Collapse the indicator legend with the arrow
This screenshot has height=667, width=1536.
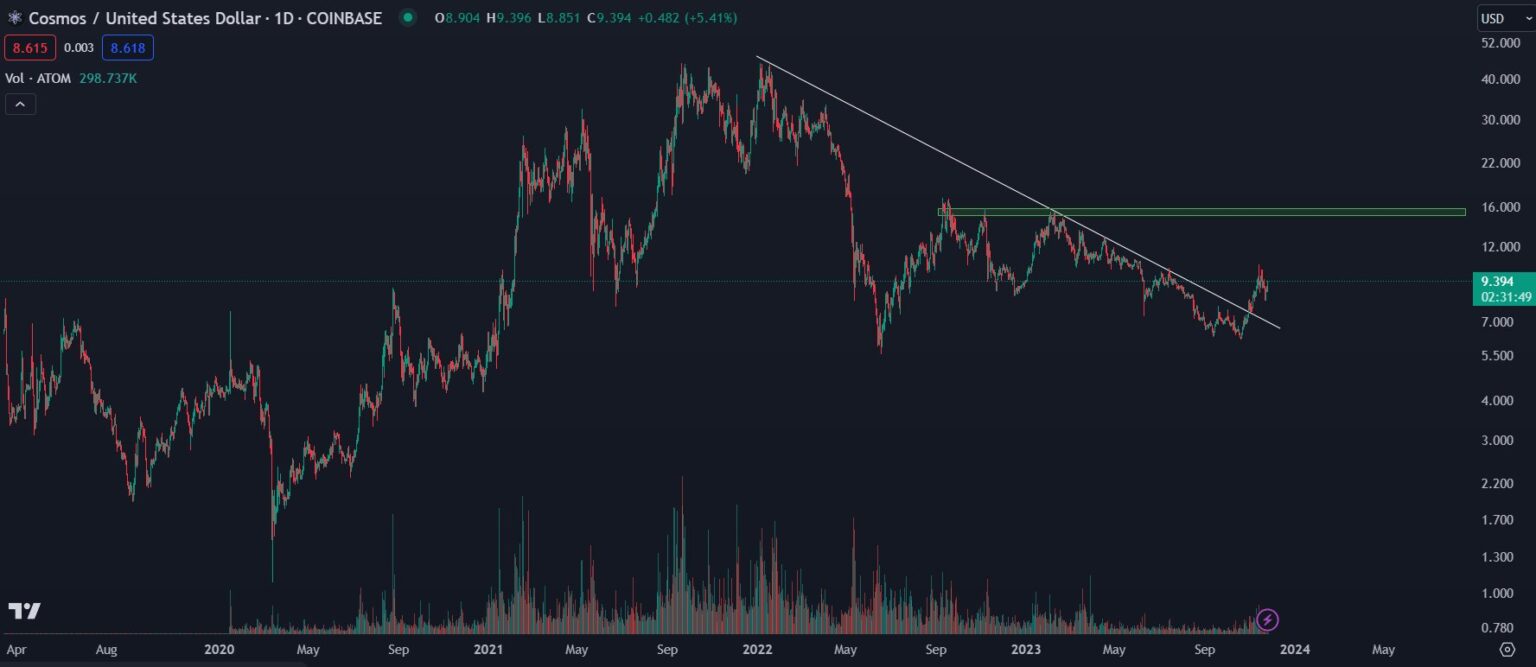point(20,104)
